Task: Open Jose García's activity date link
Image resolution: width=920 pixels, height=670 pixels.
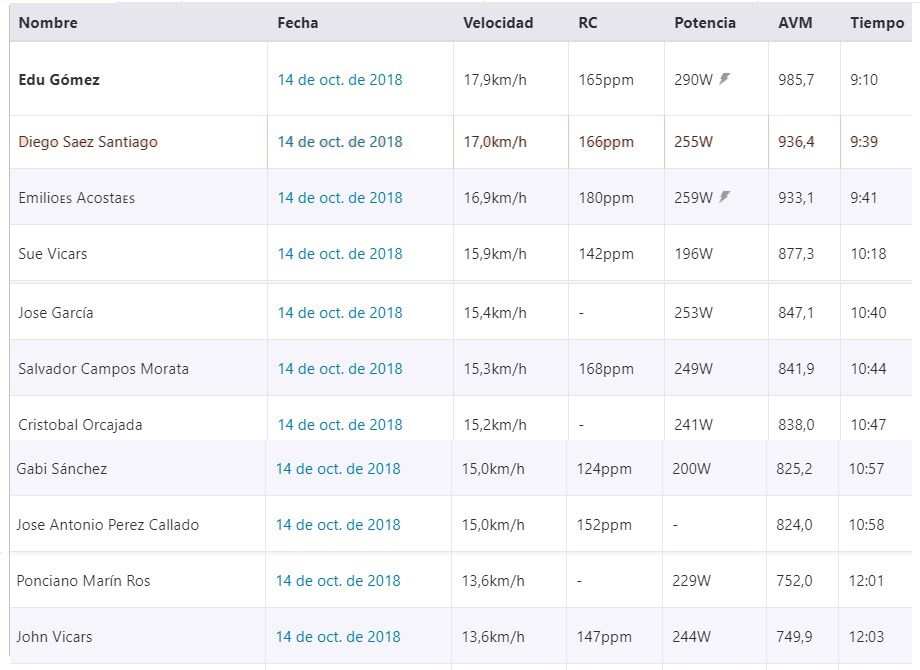Action: coord(340,313)
